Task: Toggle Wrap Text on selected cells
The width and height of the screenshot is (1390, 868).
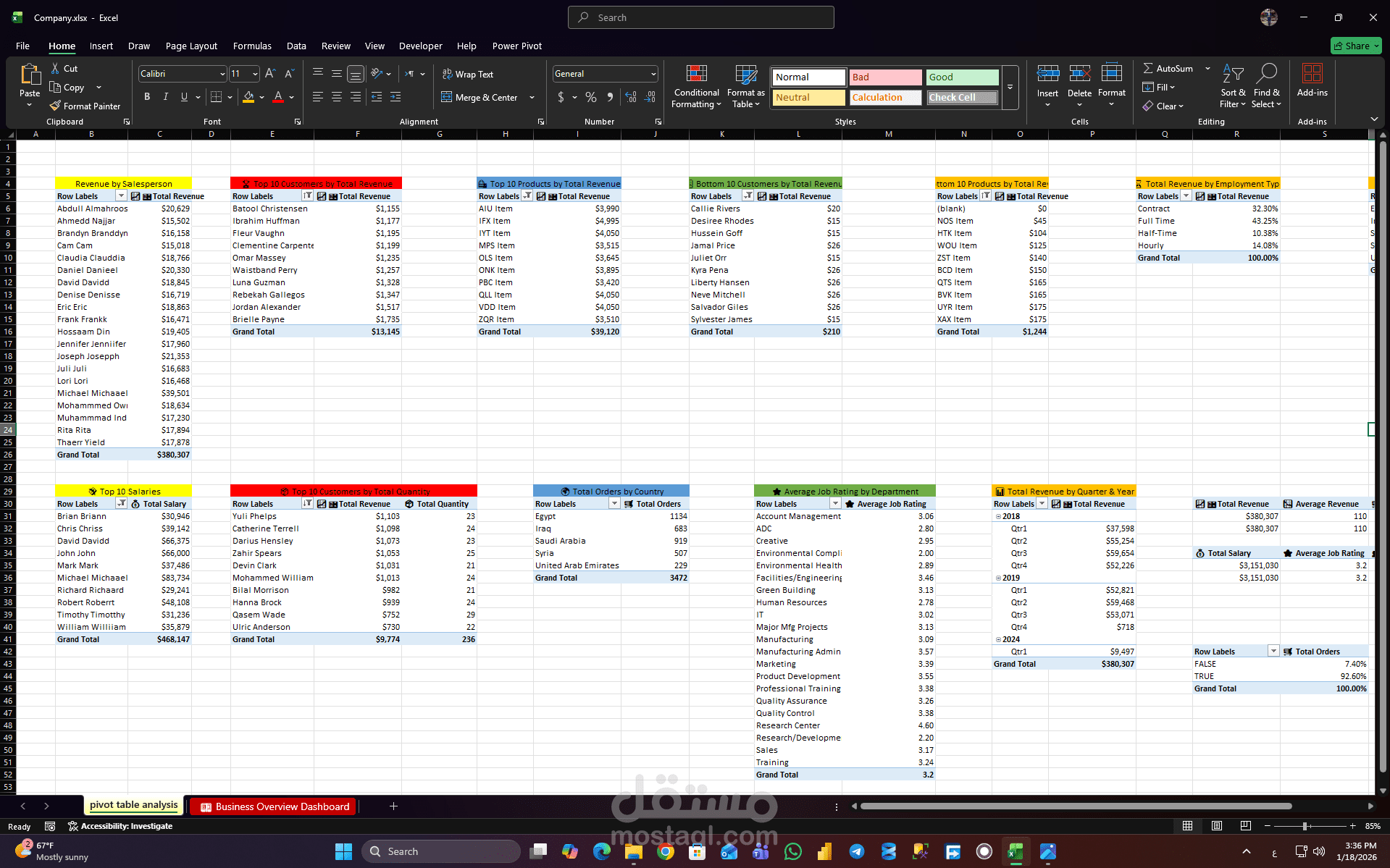Action: (468, 74)
